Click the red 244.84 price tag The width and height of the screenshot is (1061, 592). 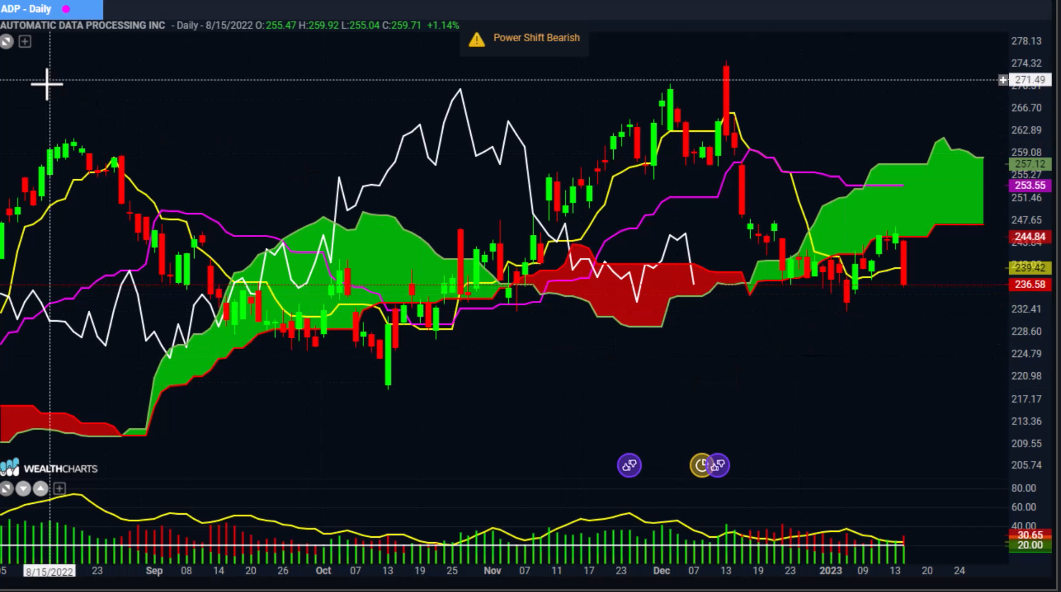tap(1030, 237)
